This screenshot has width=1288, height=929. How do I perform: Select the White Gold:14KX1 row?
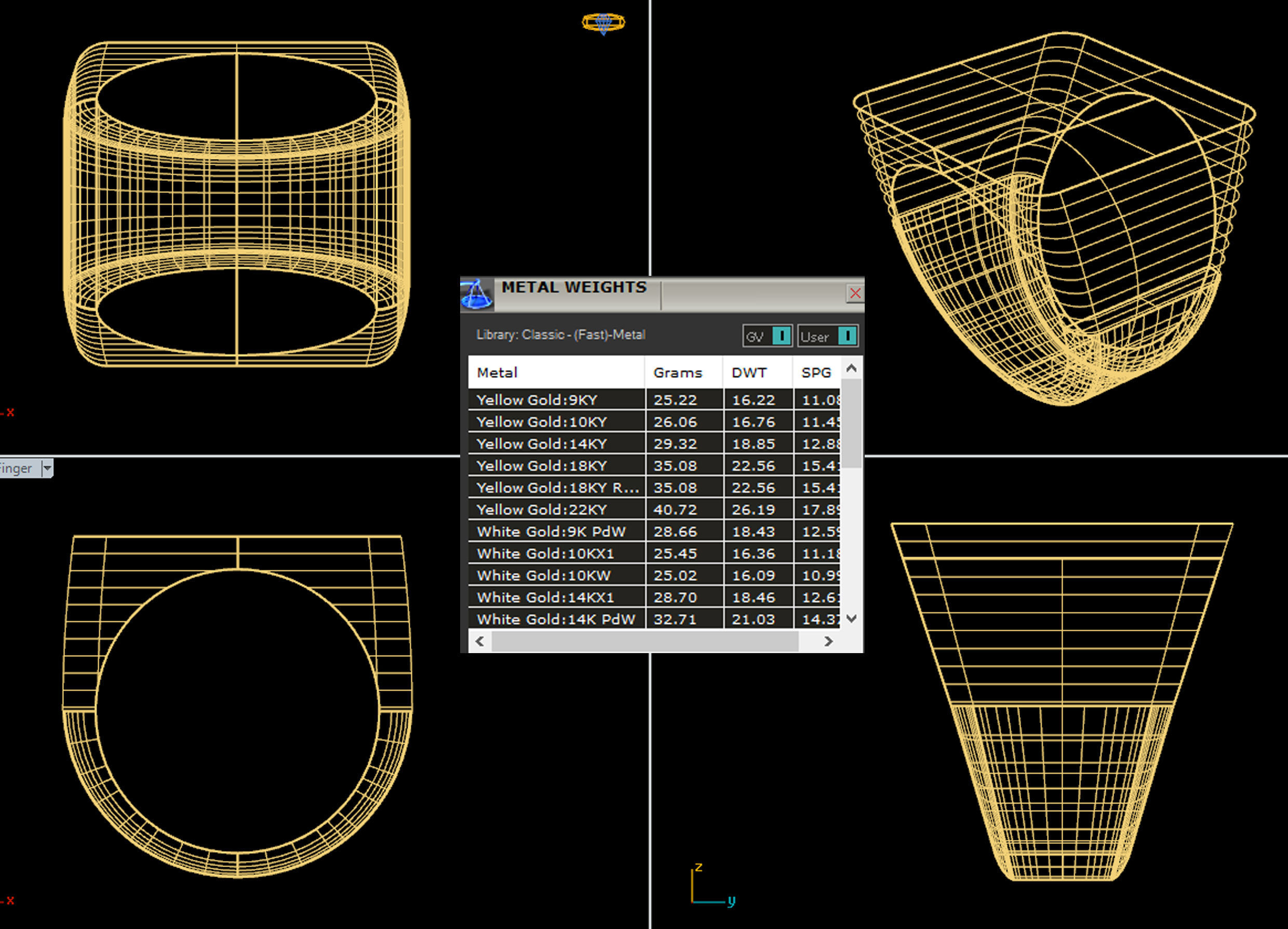click(x=654, y=597)
